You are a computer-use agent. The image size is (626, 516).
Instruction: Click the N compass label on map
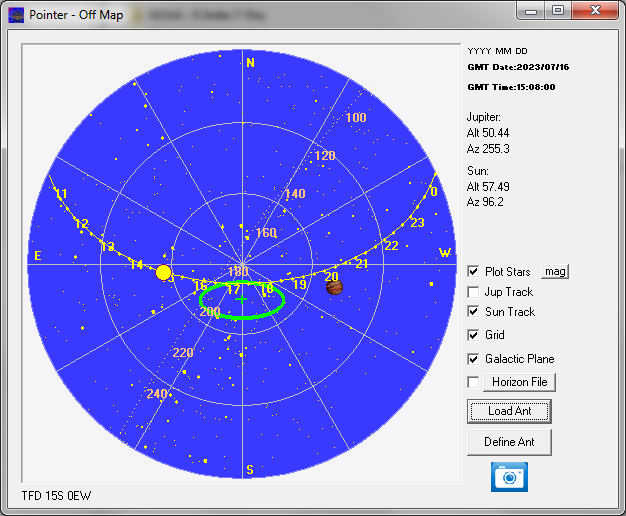click(250, 63)
